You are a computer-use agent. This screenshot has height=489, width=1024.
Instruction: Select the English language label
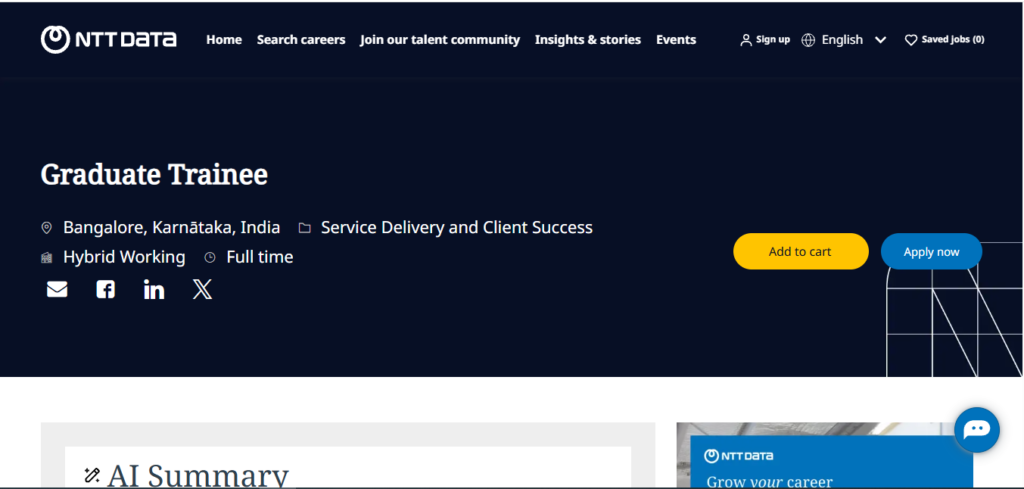[842, 40]
